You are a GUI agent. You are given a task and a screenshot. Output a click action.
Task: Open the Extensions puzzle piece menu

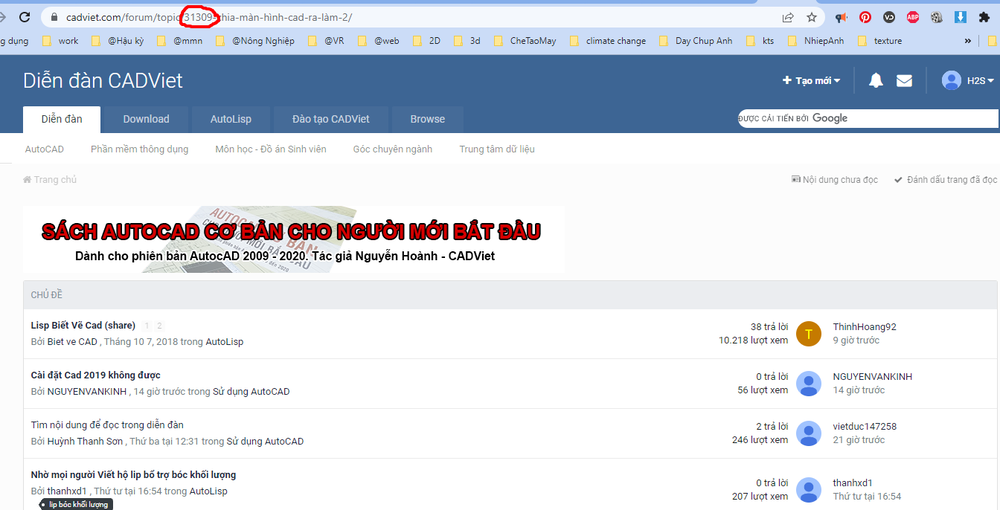984,17
